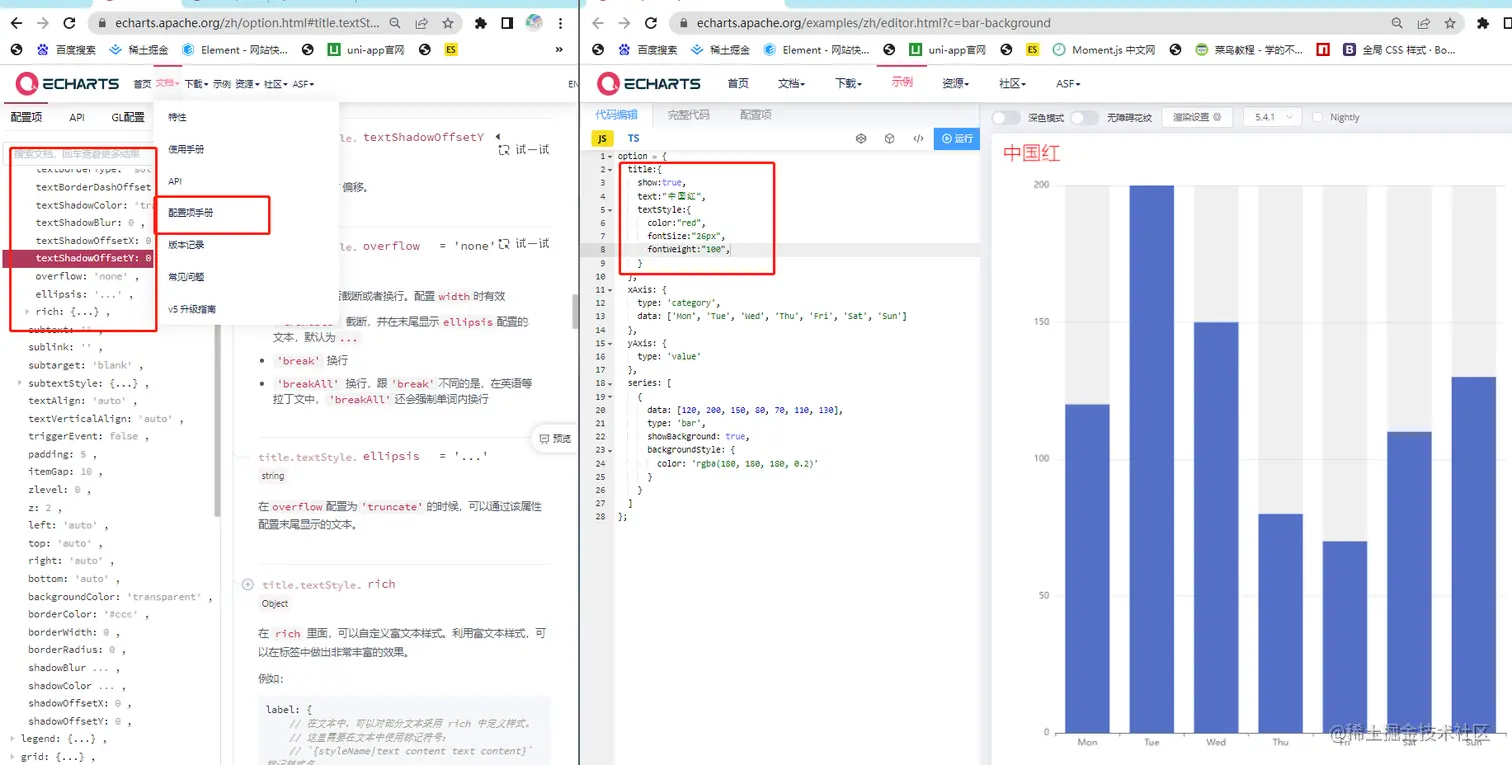The width and height of the screenshot is (1512, 765).
Task: Open the 百度搜索 bookmark in left window
Action: (x=66, y=49)
